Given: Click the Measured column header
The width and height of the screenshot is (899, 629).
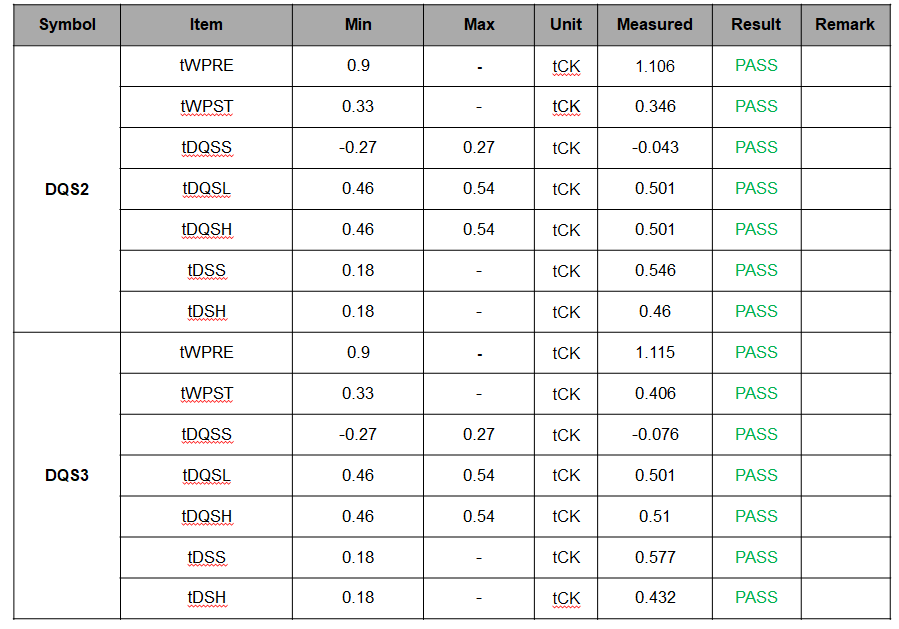Looking at the screenshot, I should click(x=654, y=24).
